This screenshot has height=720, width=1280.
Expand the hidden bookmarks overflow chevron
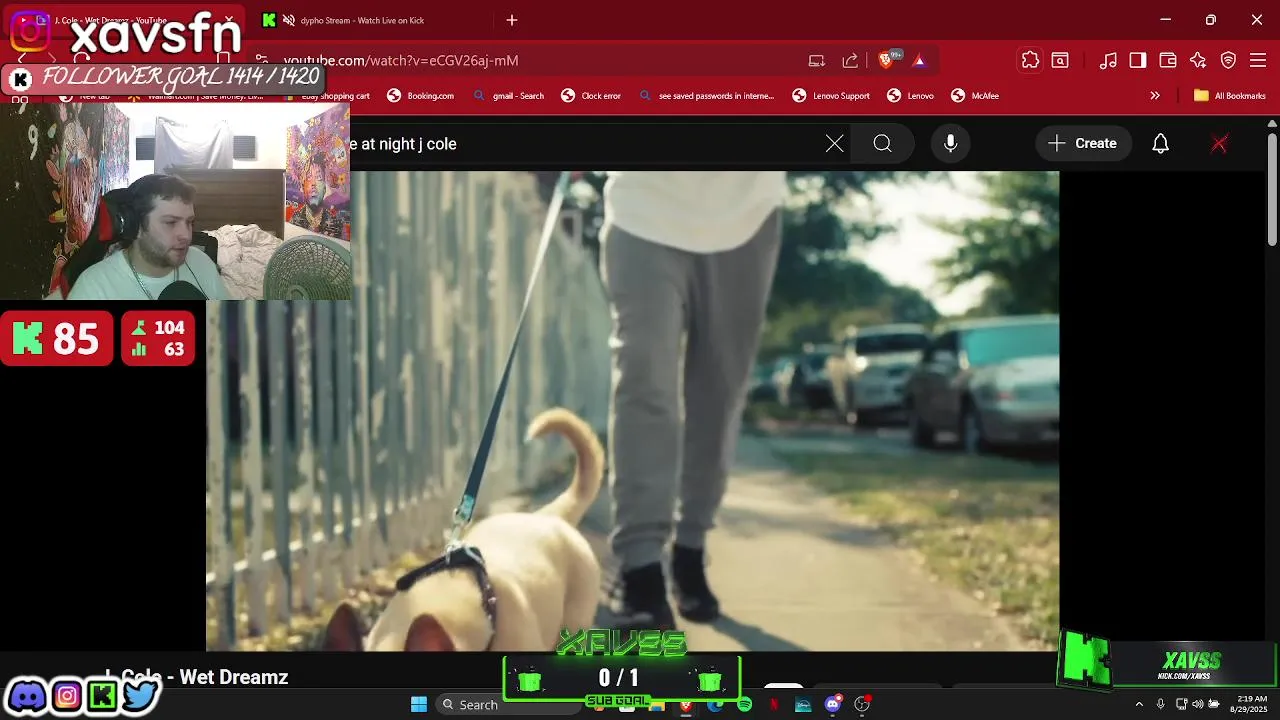coord(1155,96)
